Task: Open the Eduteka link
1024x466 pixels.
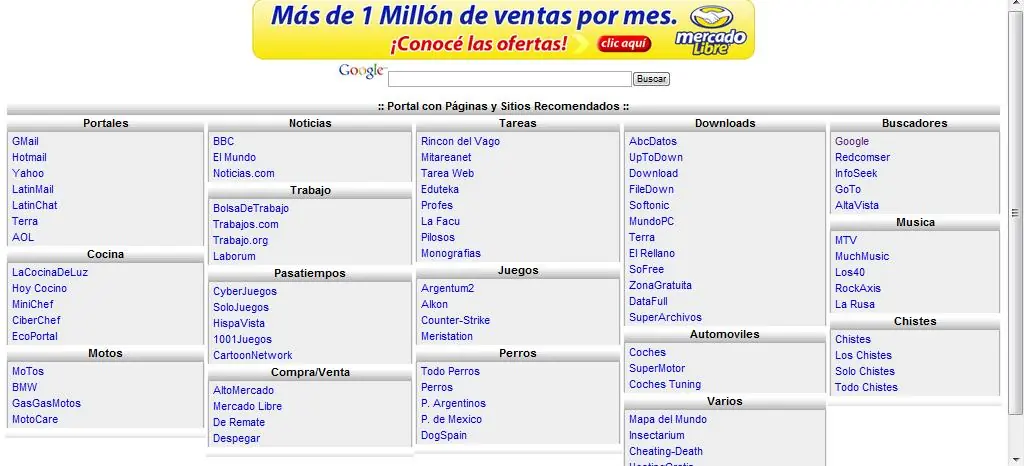Action: (x=440, y=189)
